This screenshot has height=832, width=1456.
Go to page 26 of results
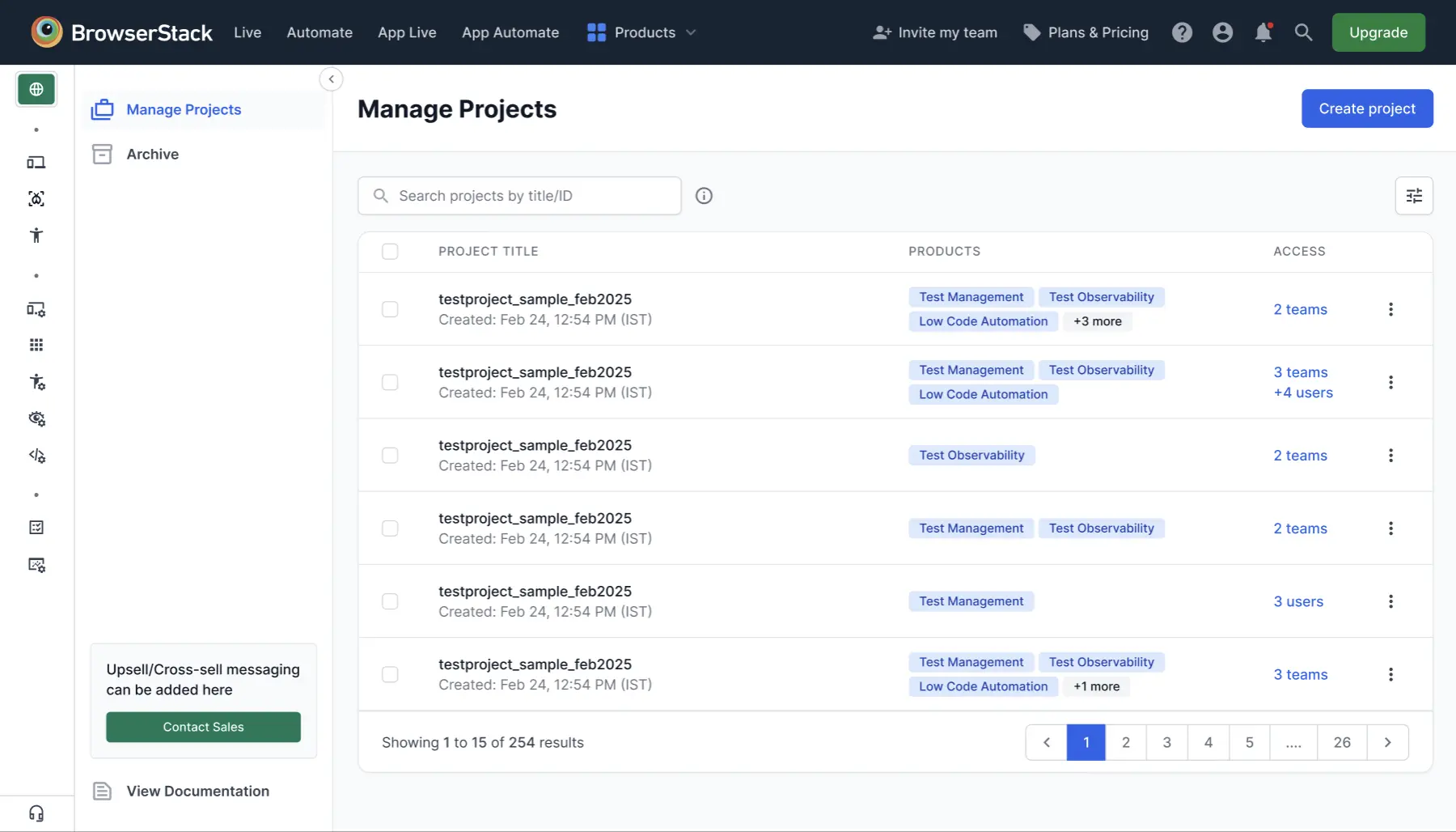coord(1342,742)
